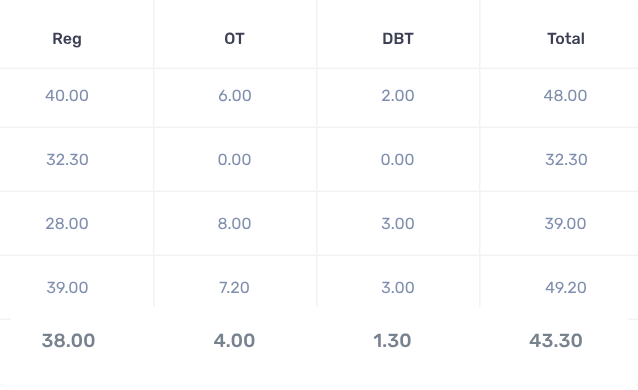Viewport: 638px width, 390px height.
Task: Click the Total column header
Action: (x=566, y=39)
